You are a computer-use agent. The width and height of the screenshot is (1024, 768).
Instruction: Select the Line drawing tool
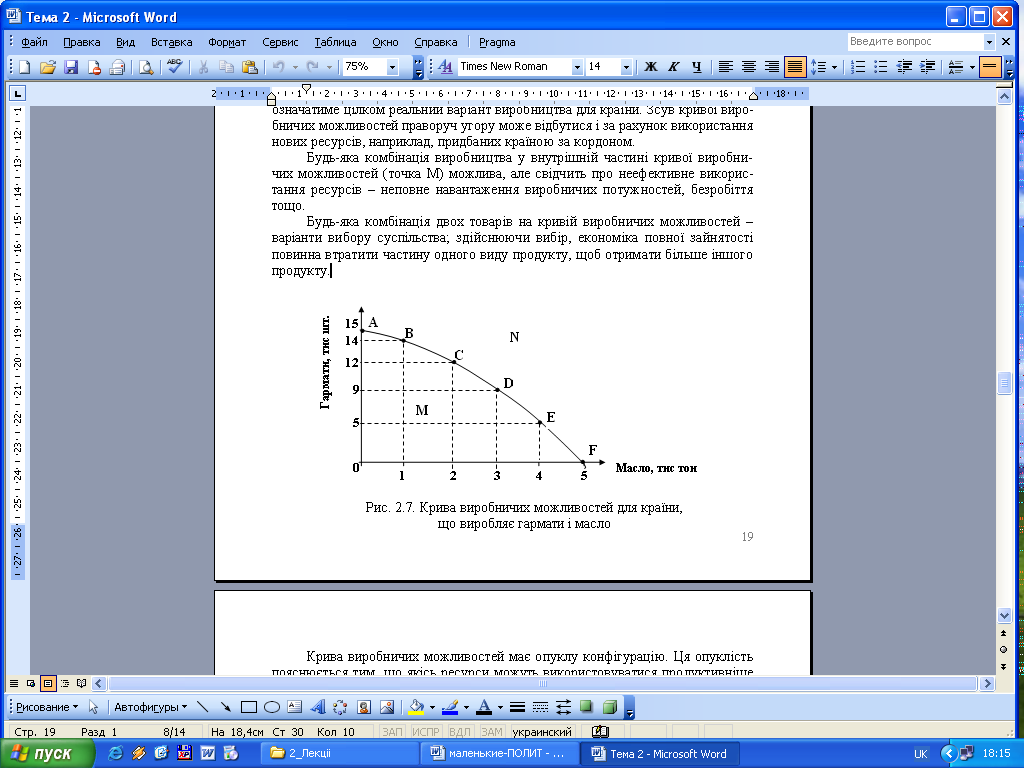point(202,707)
